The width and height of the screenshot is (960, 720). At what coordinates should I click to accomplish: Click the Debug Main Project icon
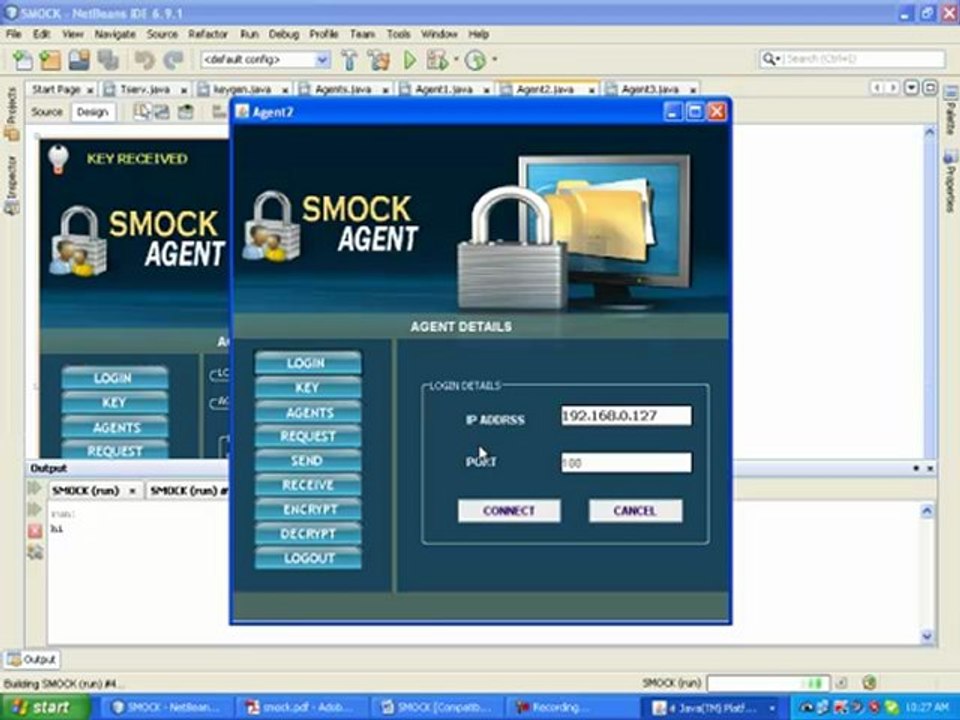point(437,59)
